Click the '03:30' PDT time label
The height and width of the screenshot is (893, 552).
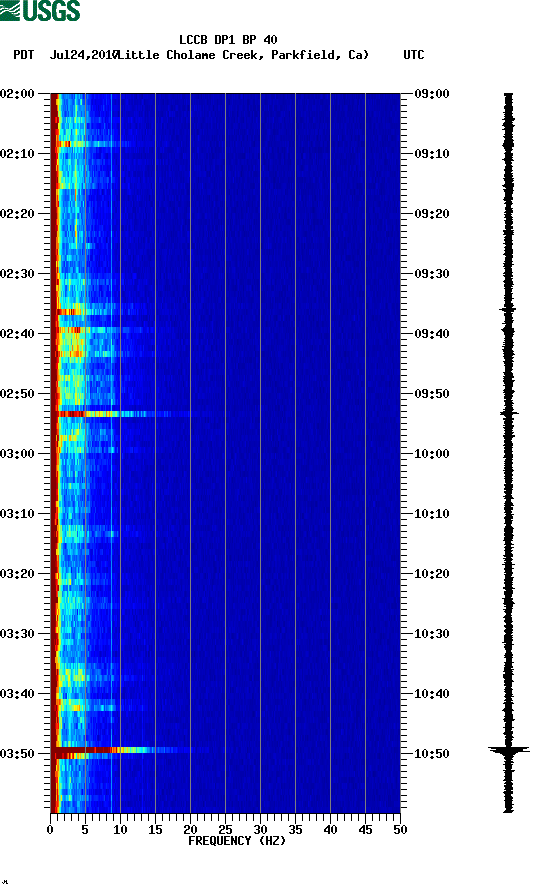[x=17, y=633]
